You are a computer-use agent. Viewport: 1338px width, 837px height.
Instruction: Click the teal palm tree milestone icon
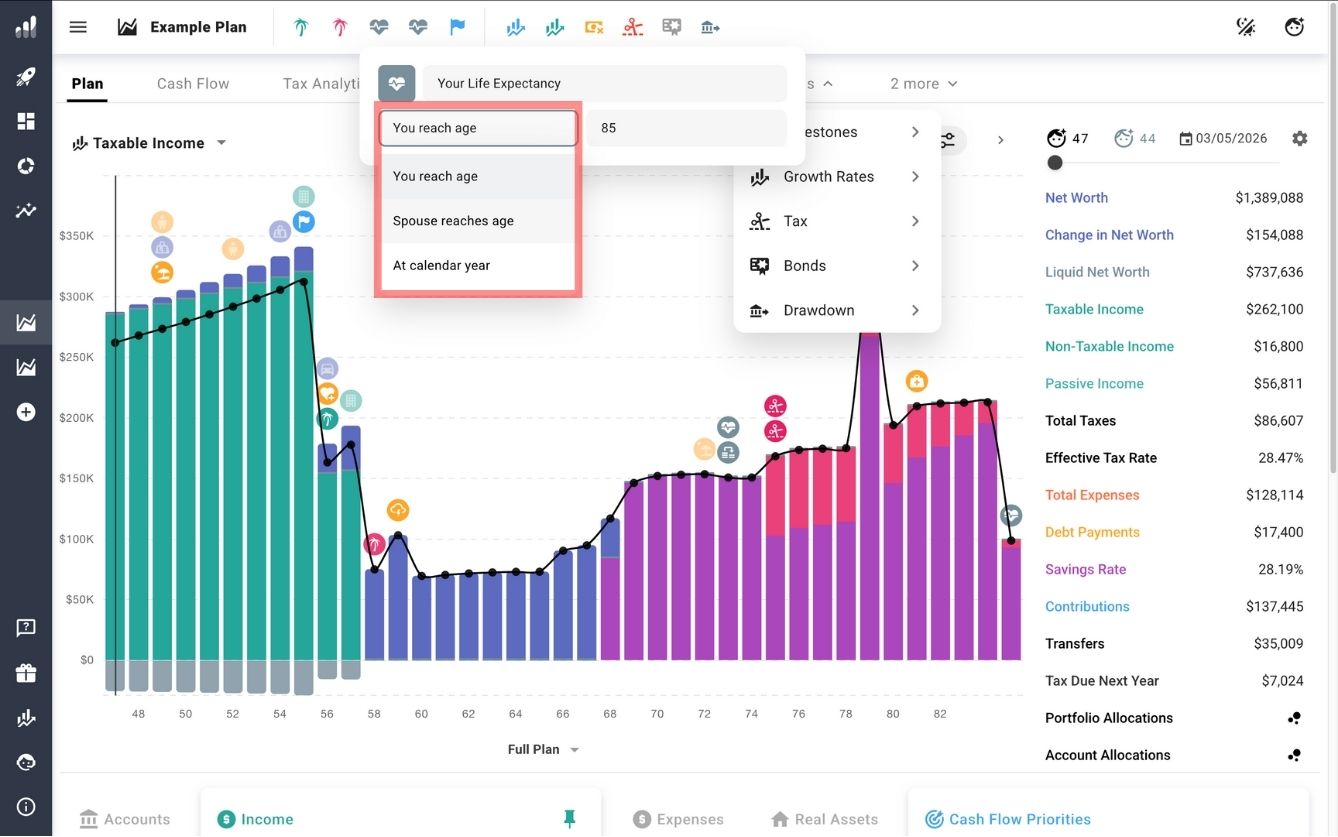[301, 27]
